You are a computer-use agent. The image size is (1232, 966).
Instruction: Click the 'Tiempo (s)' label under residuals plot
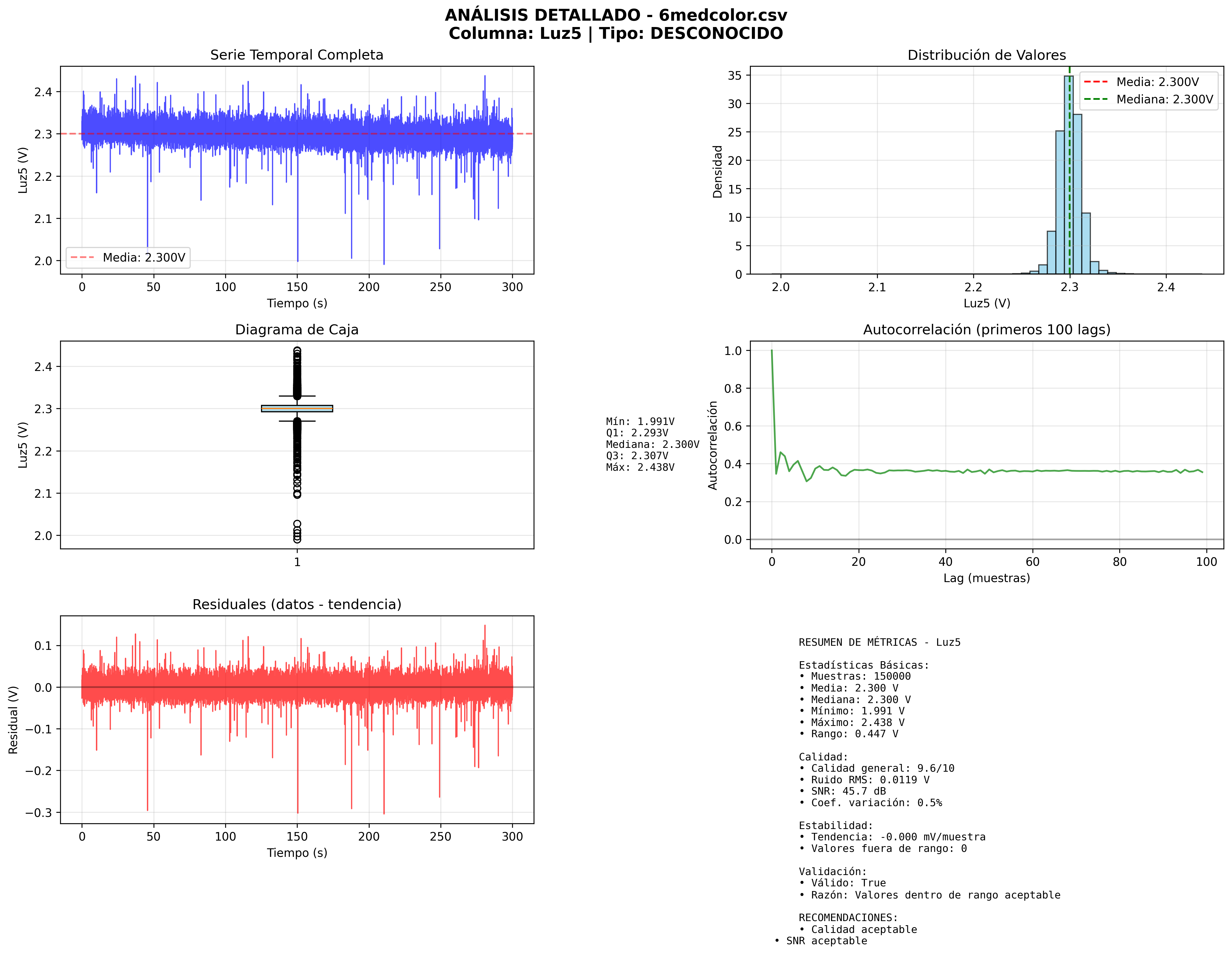[297, 853]
